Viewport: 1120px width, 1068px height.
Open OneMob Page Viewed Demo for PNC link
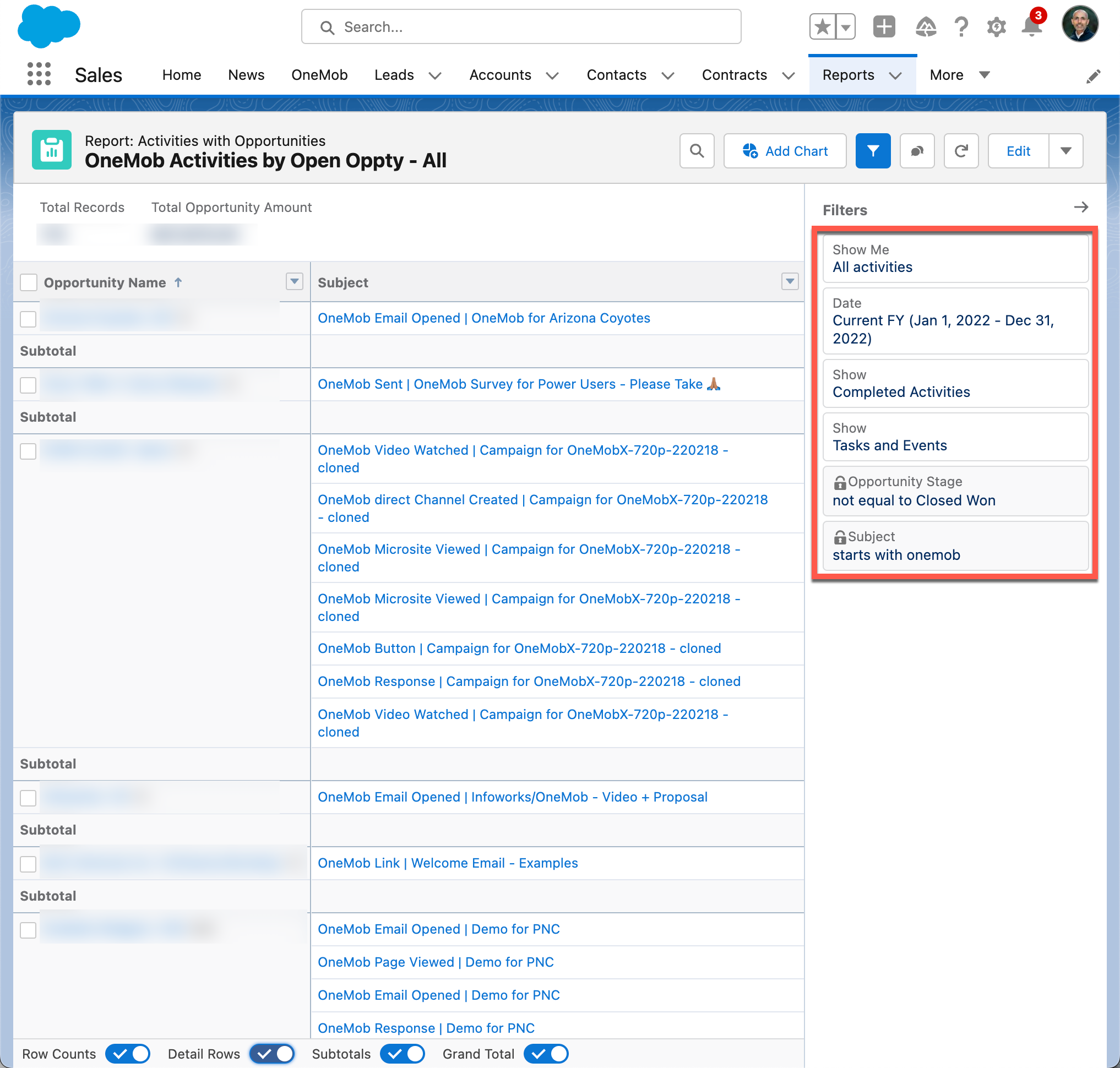click(436, 962)
